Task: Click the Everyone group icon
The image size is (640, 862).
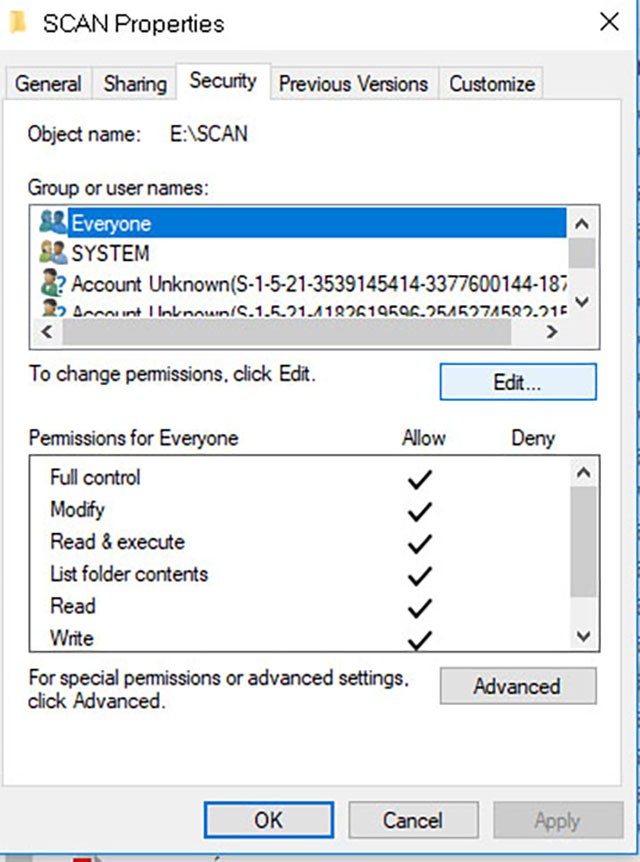Action: tap(53, 222)
